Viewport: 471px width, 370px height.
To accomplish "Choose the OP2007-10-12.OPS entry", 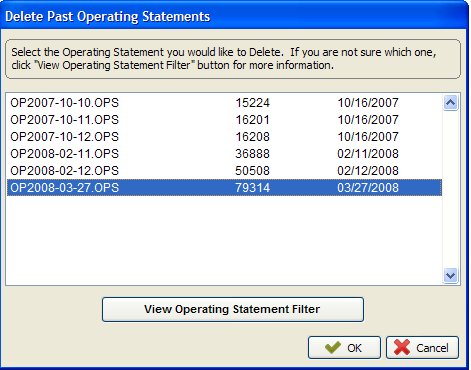I will (x=224, y=137).
